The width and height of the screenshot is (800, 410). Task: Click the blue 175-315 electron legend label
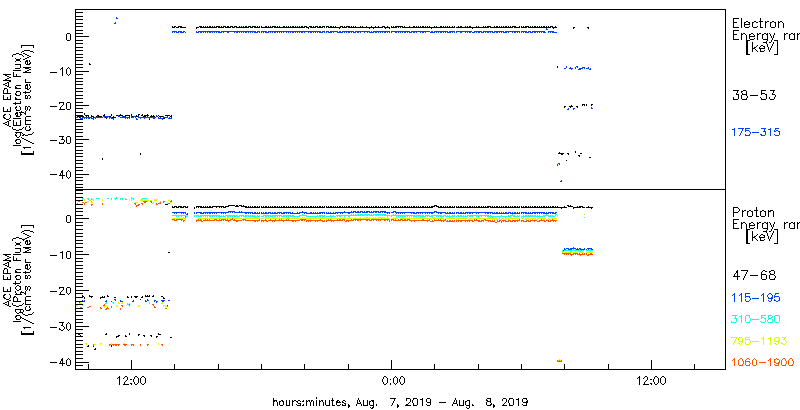(x=756, y=132)
